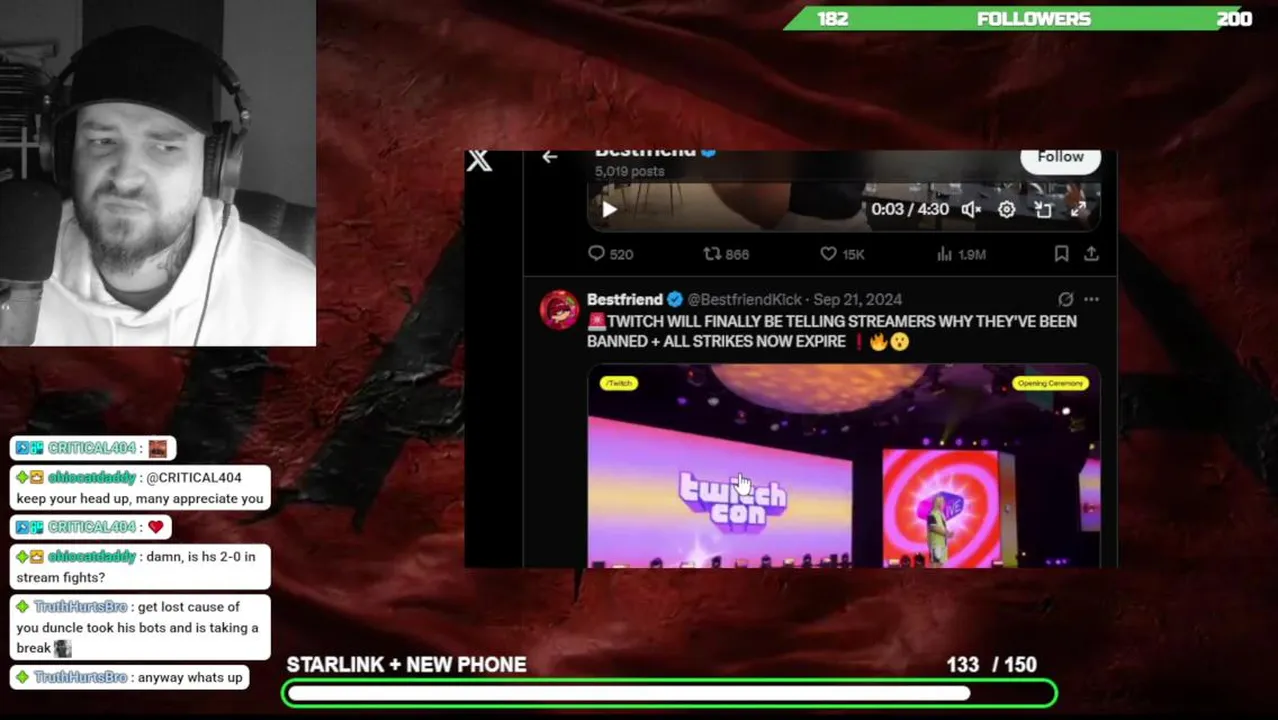Click chat message about stream fights
1278x720 pixels.
[x=140, y=567]
